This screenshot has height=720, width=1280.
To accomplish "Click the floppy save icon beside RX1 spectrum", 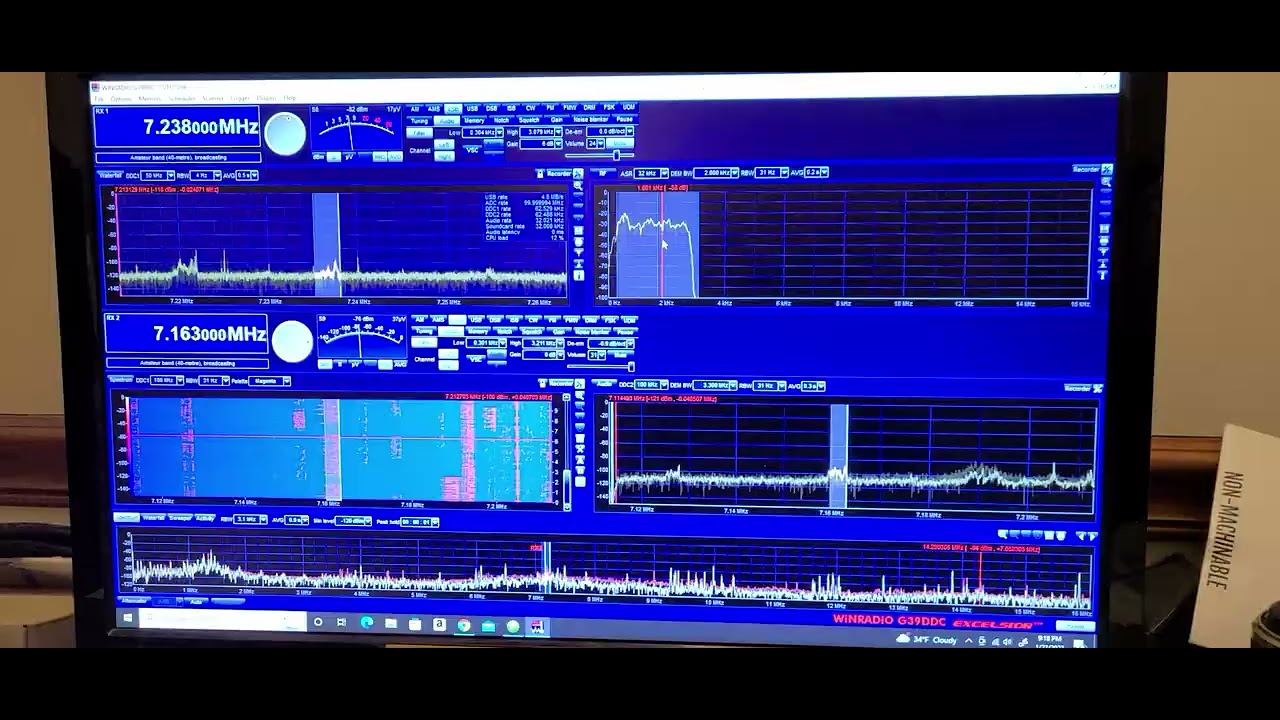I will [x=578, y=231].
